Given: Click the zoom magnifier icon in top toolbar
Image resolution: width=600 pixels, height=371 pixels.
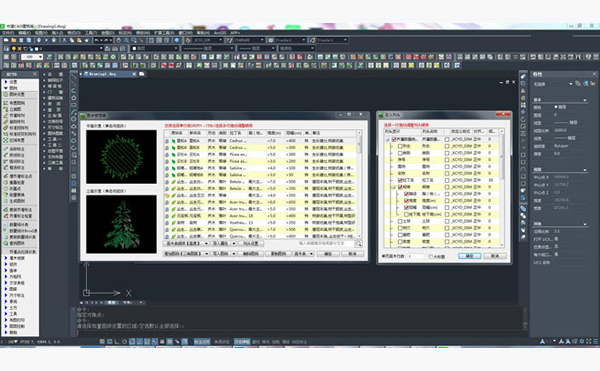Looking at the screenshot, I should tap(126, 40).
